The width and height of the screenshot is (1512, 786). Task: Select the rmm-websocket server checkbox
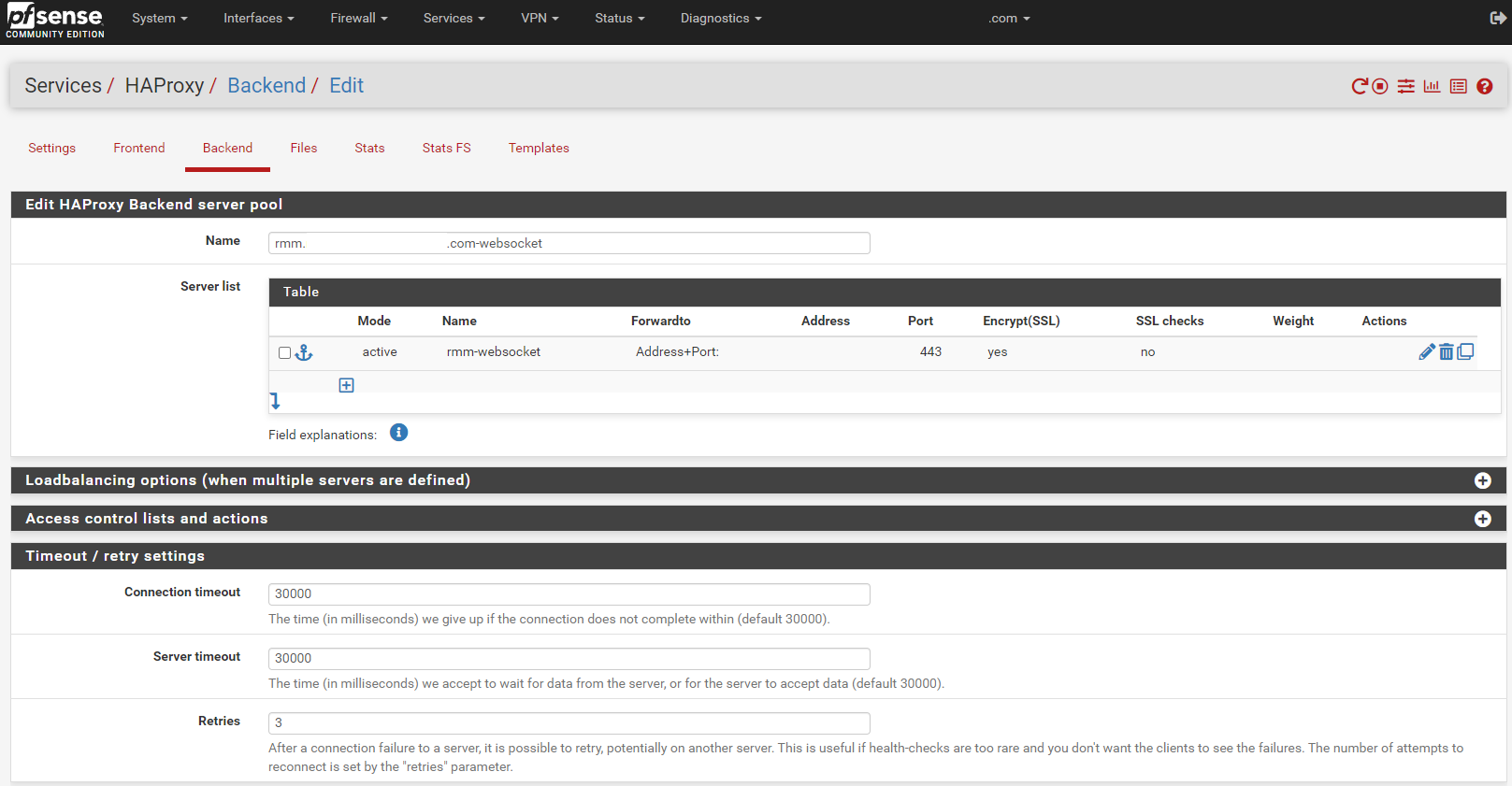point(284,352)
